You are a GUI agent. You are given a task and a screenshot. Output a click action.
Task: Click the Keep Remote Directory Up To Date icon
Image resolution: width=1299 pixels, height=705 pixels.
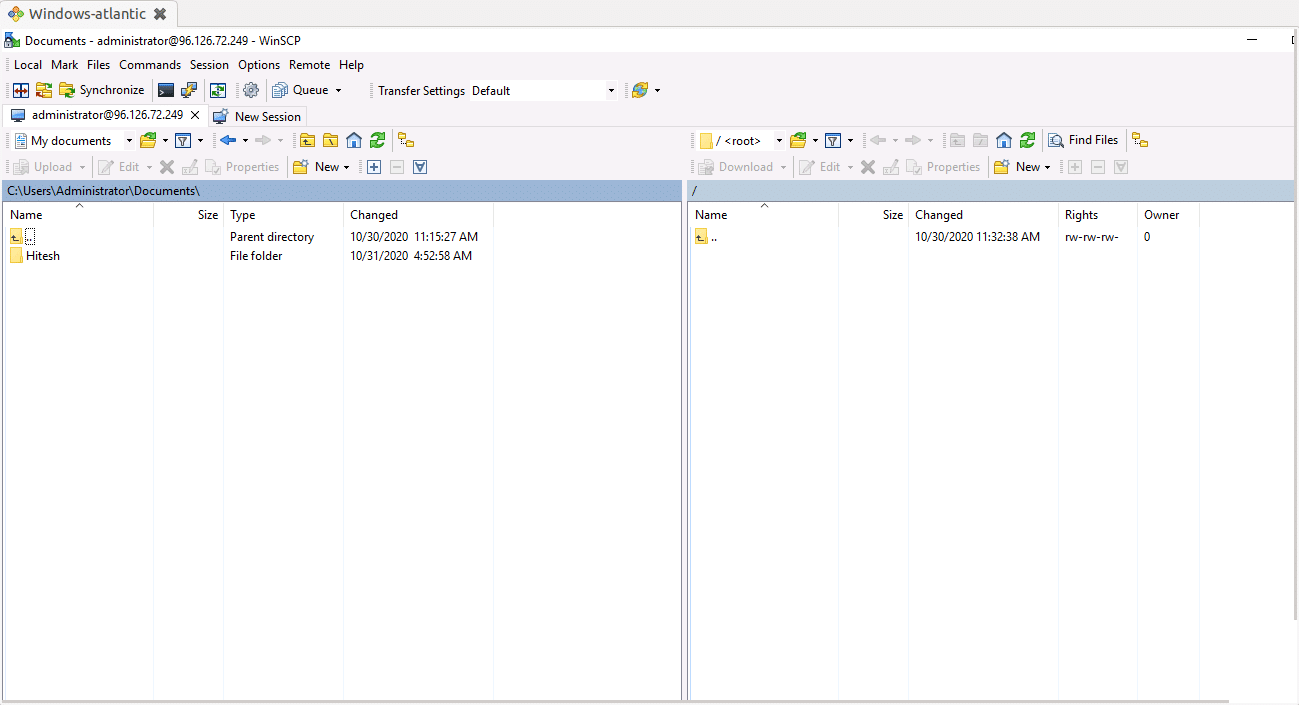218,90
